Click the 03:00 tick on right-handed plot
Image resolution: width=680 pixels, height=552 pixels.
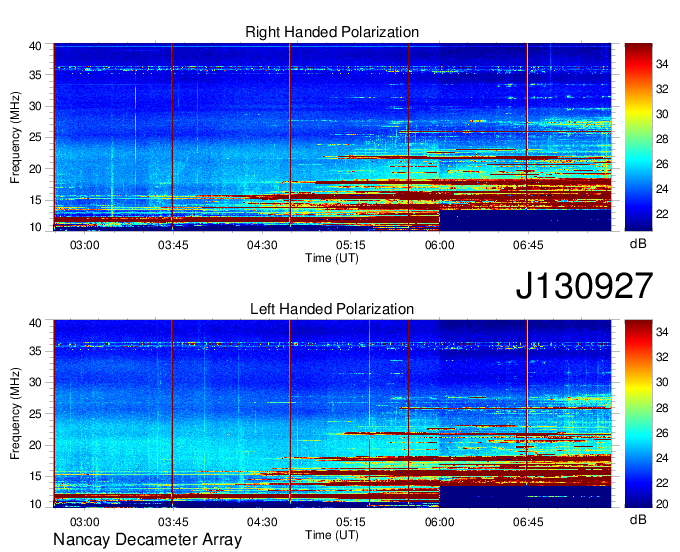coord(85,245)
